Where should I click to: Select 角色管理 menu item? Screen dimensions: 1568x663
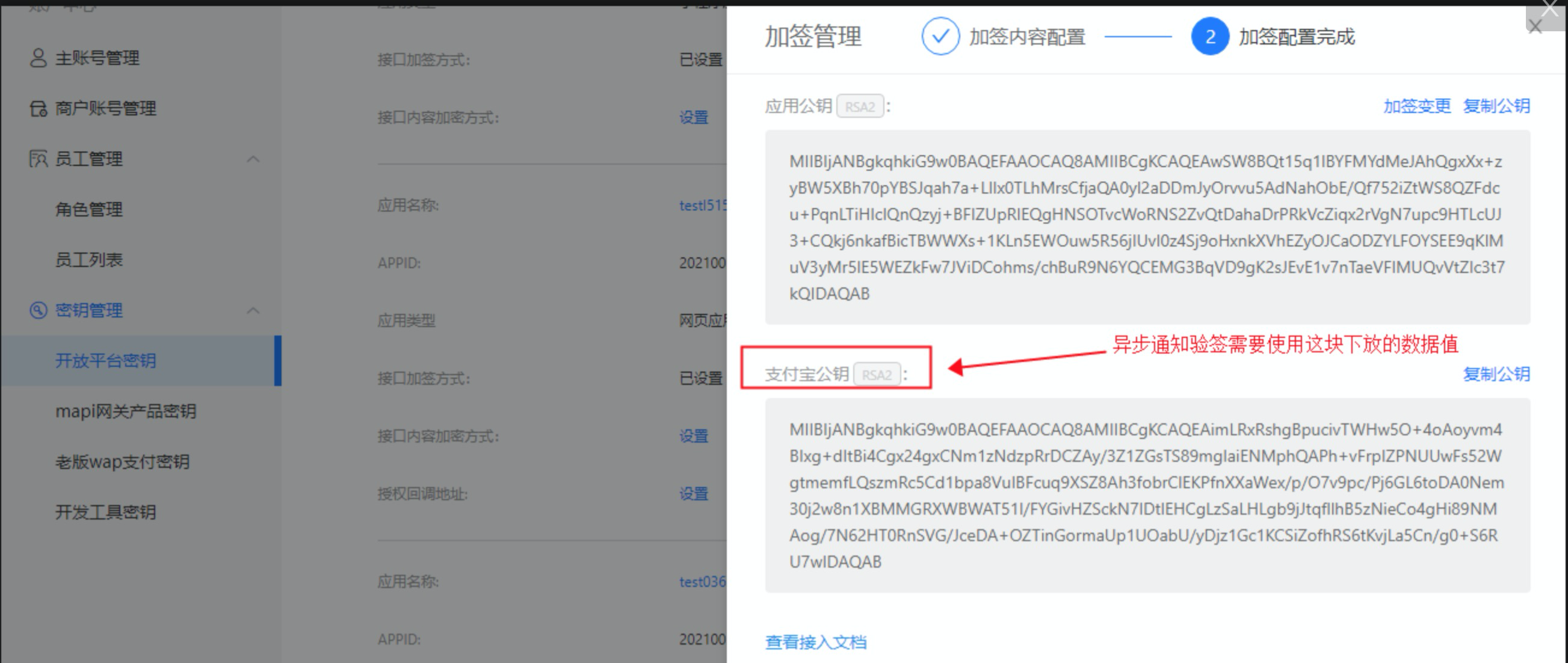89,209
